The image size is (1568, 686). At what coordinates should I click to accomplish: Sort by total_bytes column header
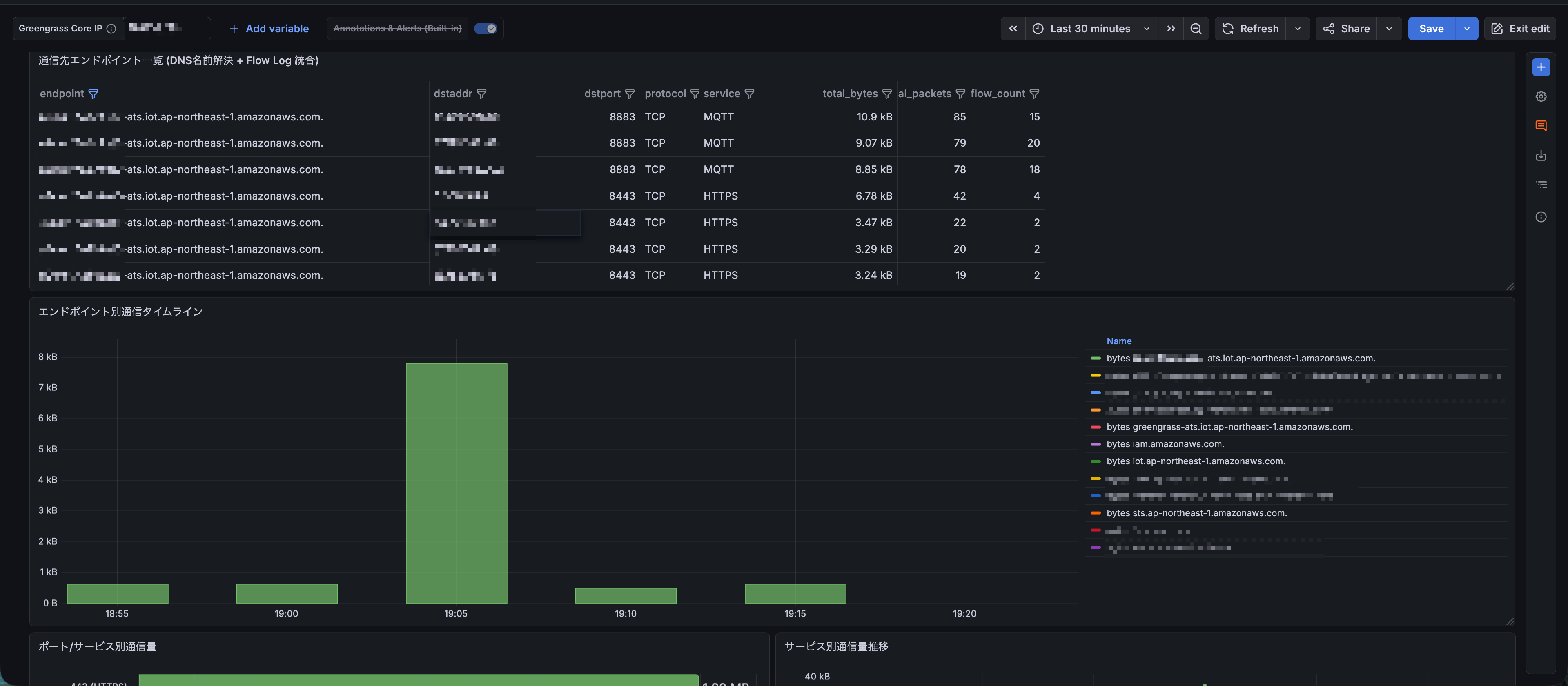point(850,94)
